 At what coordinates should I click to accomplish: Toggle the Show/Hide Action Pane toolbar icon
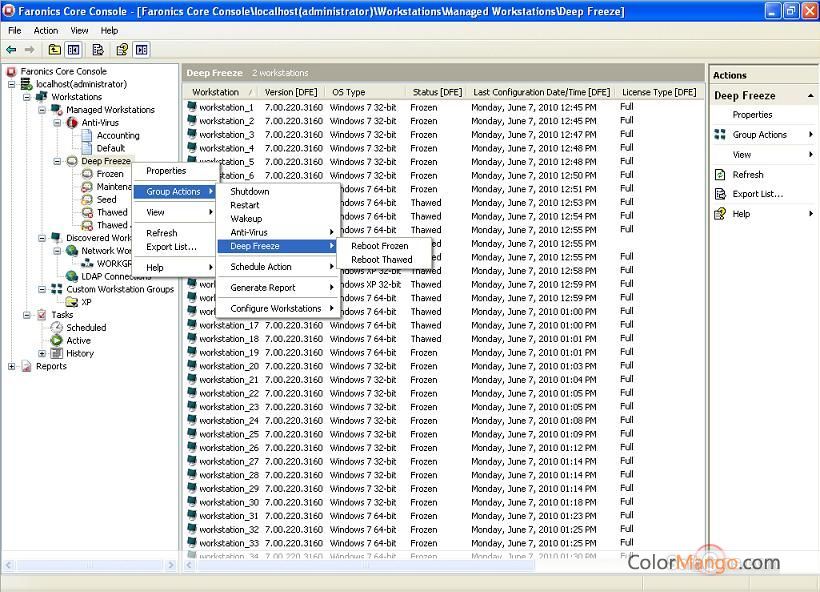pyautogui.click(x=141, y=50)
